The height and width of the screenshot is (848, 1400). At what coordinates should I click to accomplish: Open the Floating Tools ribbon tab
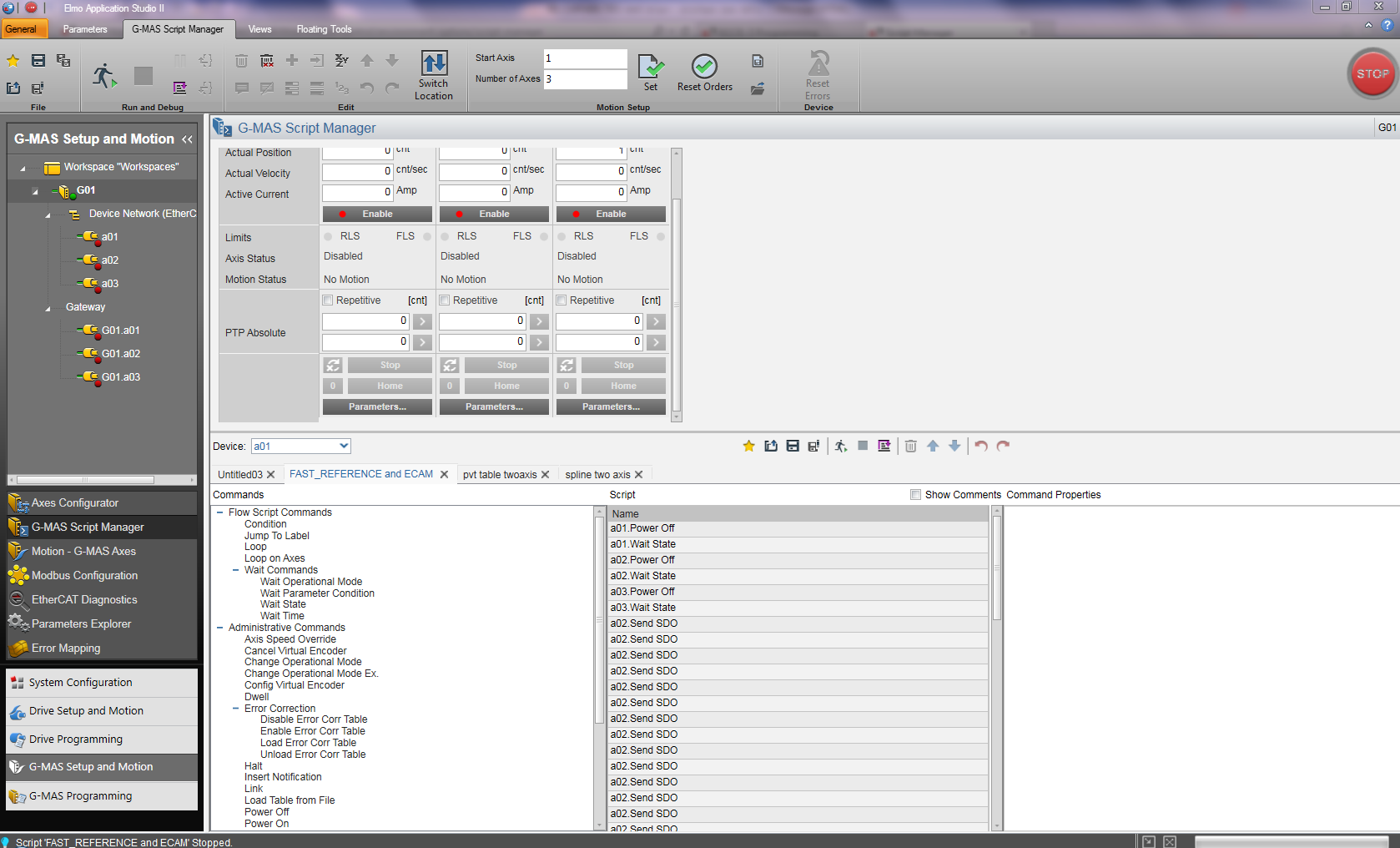click(x=324, y=29)
